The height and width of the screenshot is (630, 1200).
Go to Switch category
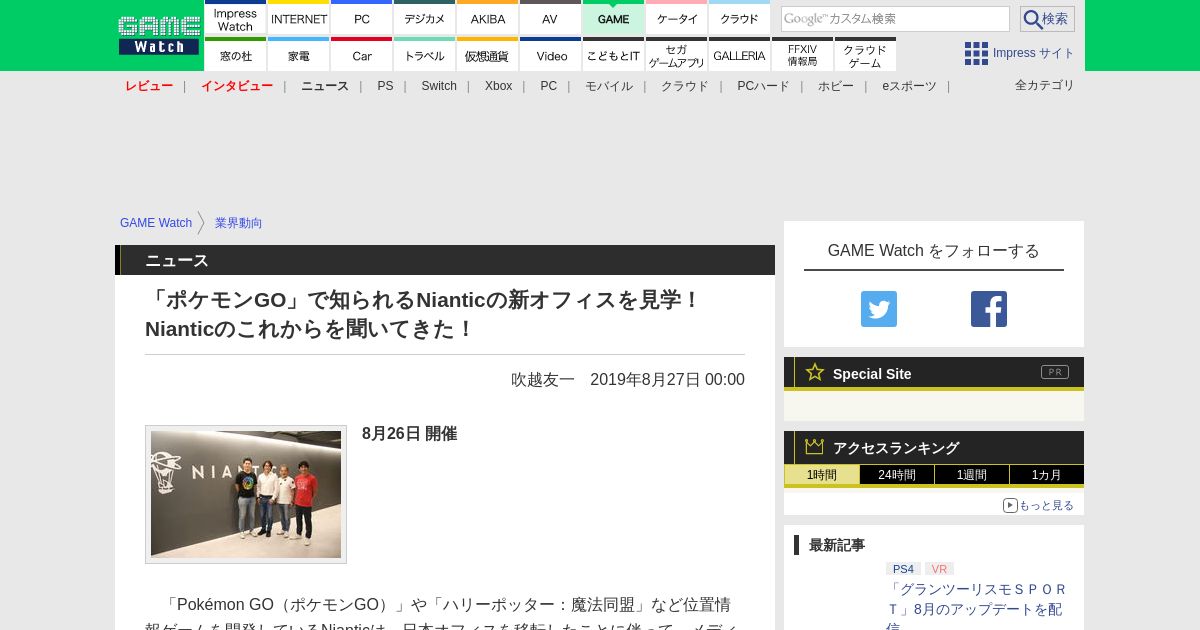click(x=439, y=86)
